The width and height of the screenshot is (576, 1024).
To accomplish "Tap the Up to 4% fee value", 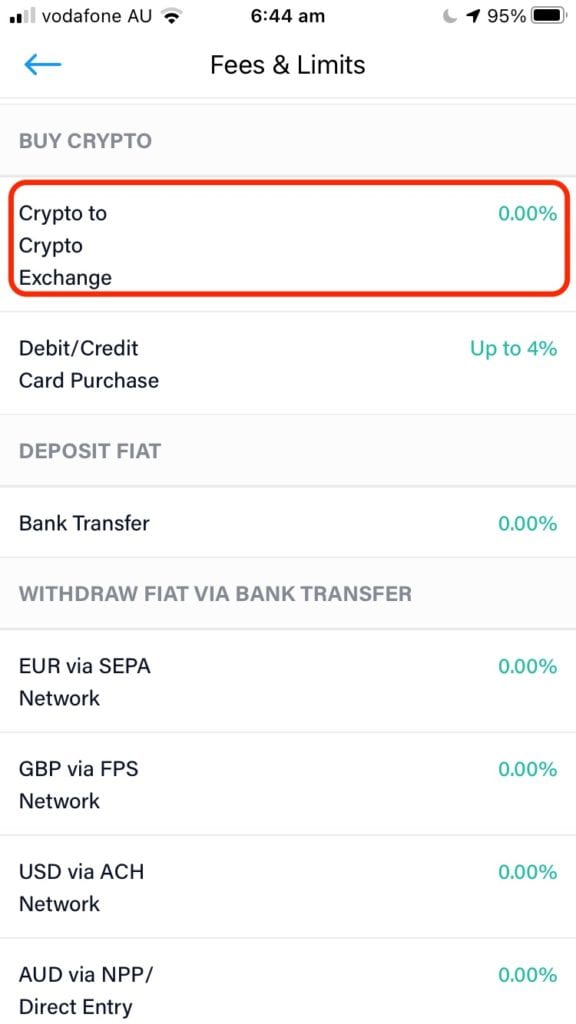I will pos(513,348).
